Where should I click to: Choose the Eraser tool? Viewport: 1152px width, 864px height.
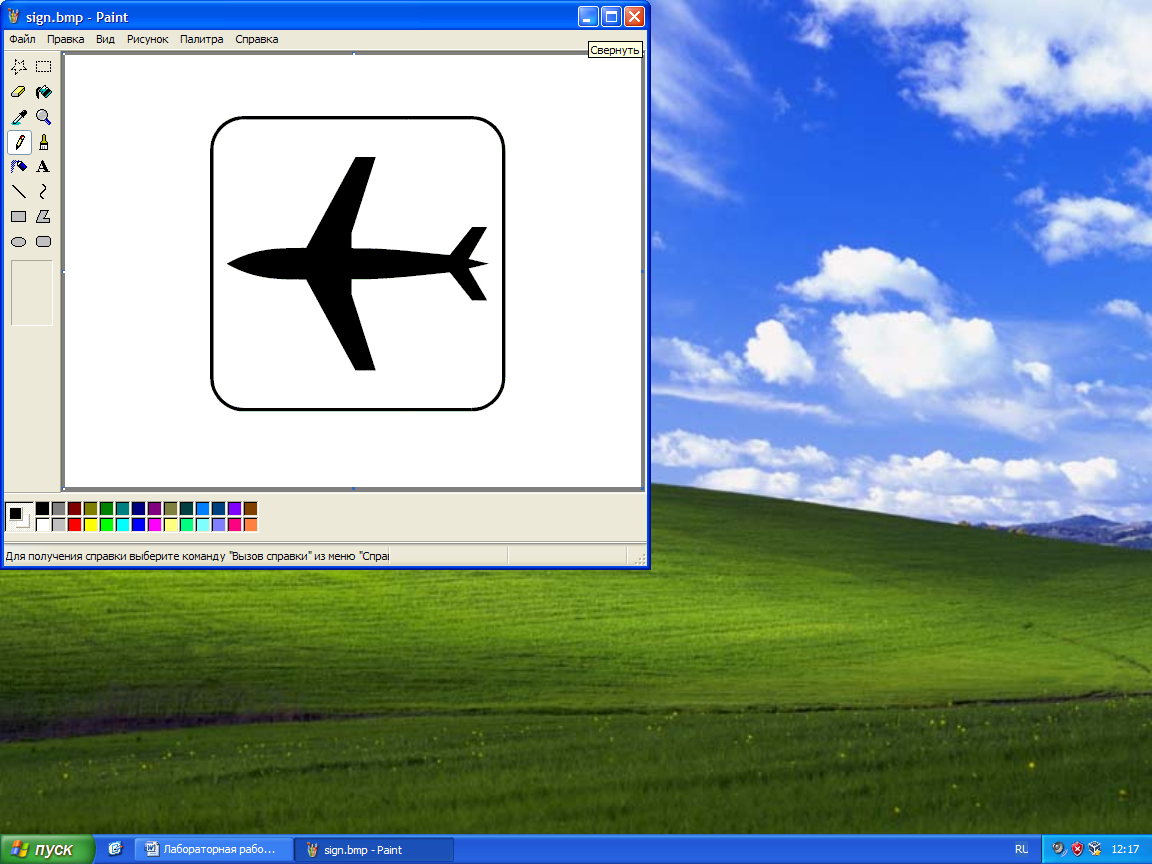coord(19,92)
